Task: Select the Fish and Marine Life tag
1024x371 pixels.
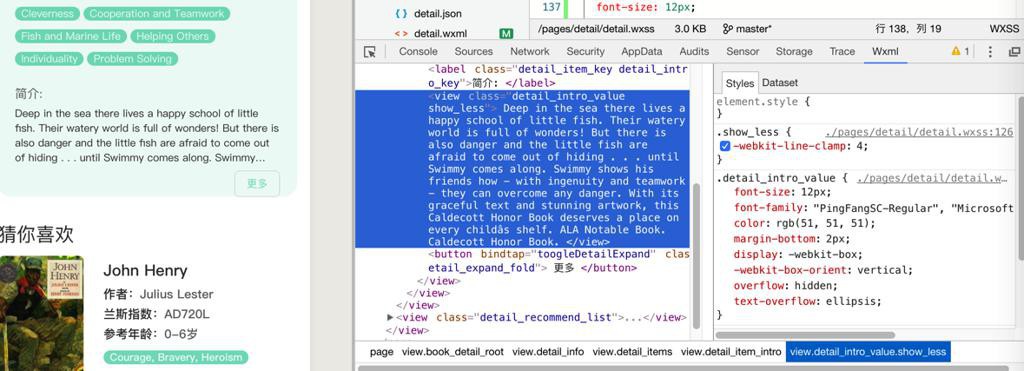Action: 71,37
